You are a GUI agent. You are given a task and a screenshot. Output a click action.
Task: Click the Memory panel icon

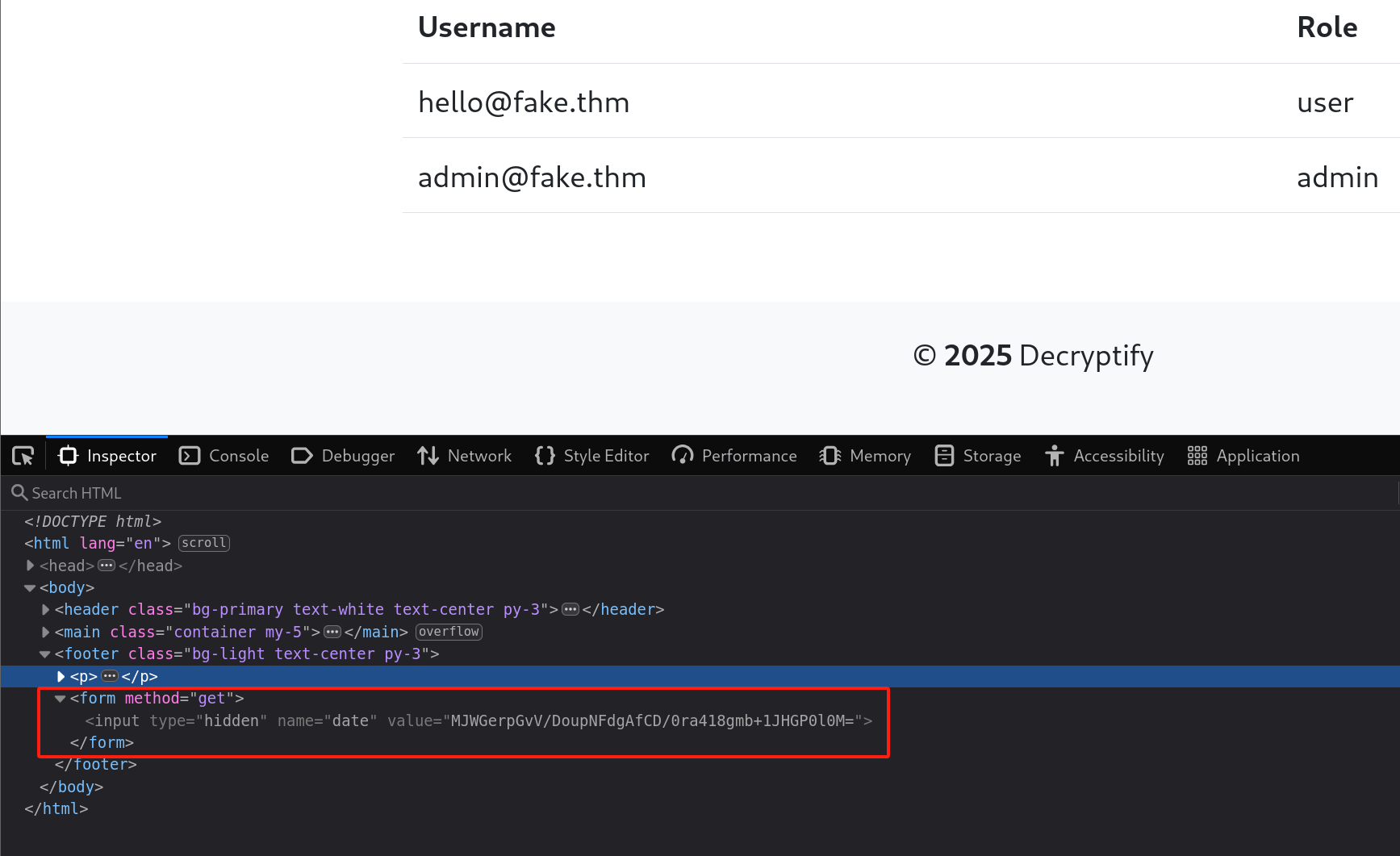click(x=830, y=455)
